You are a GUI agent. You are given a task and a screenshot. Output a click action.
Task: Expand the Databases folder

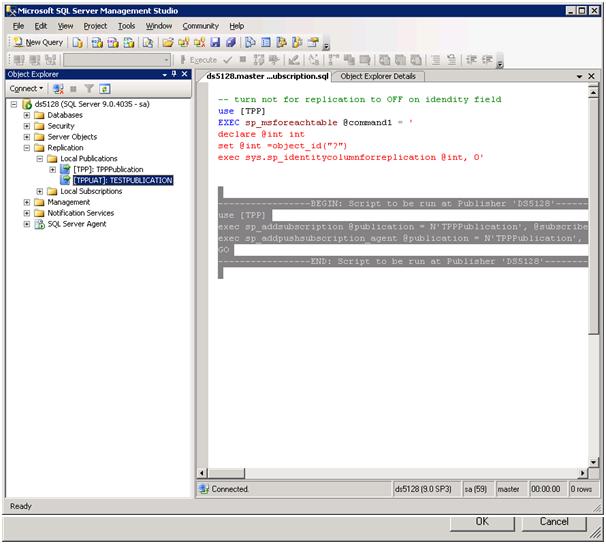tap(27, 115)
